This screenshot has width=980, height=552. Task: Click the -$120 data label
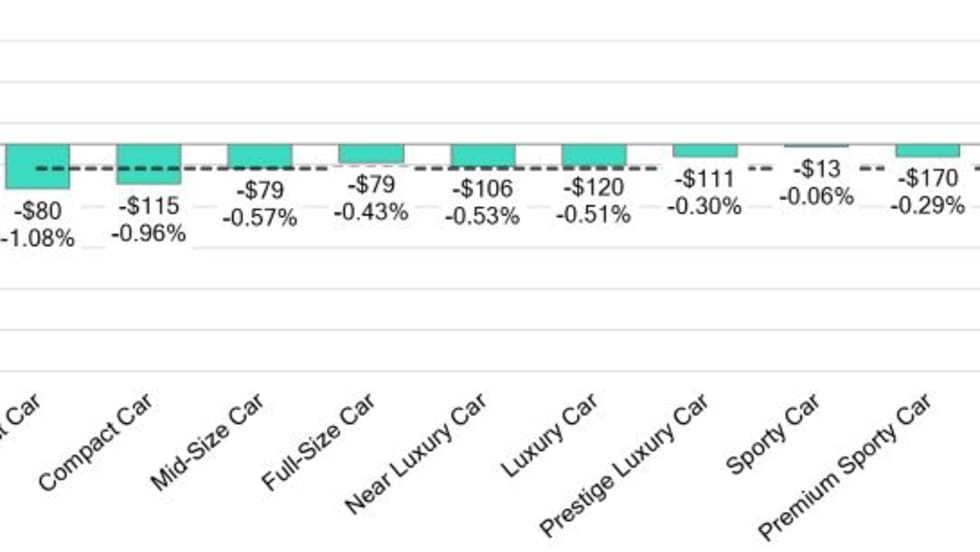click(594, 188)
